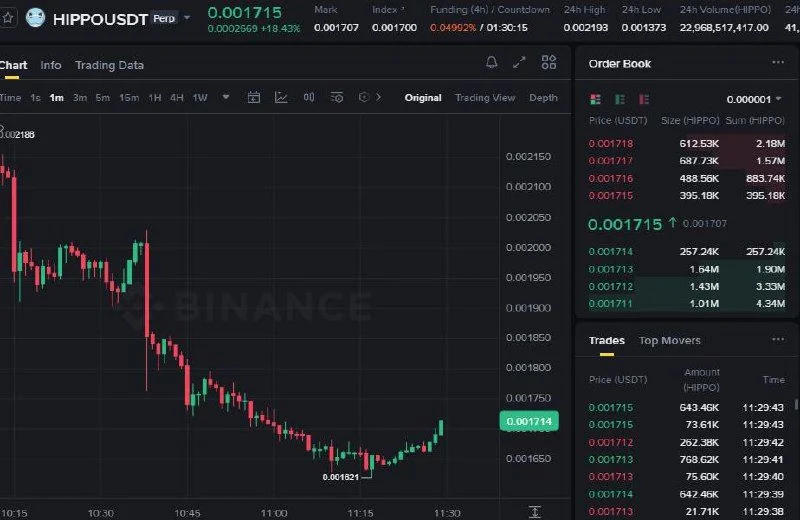Select the 1H interval

155,97
